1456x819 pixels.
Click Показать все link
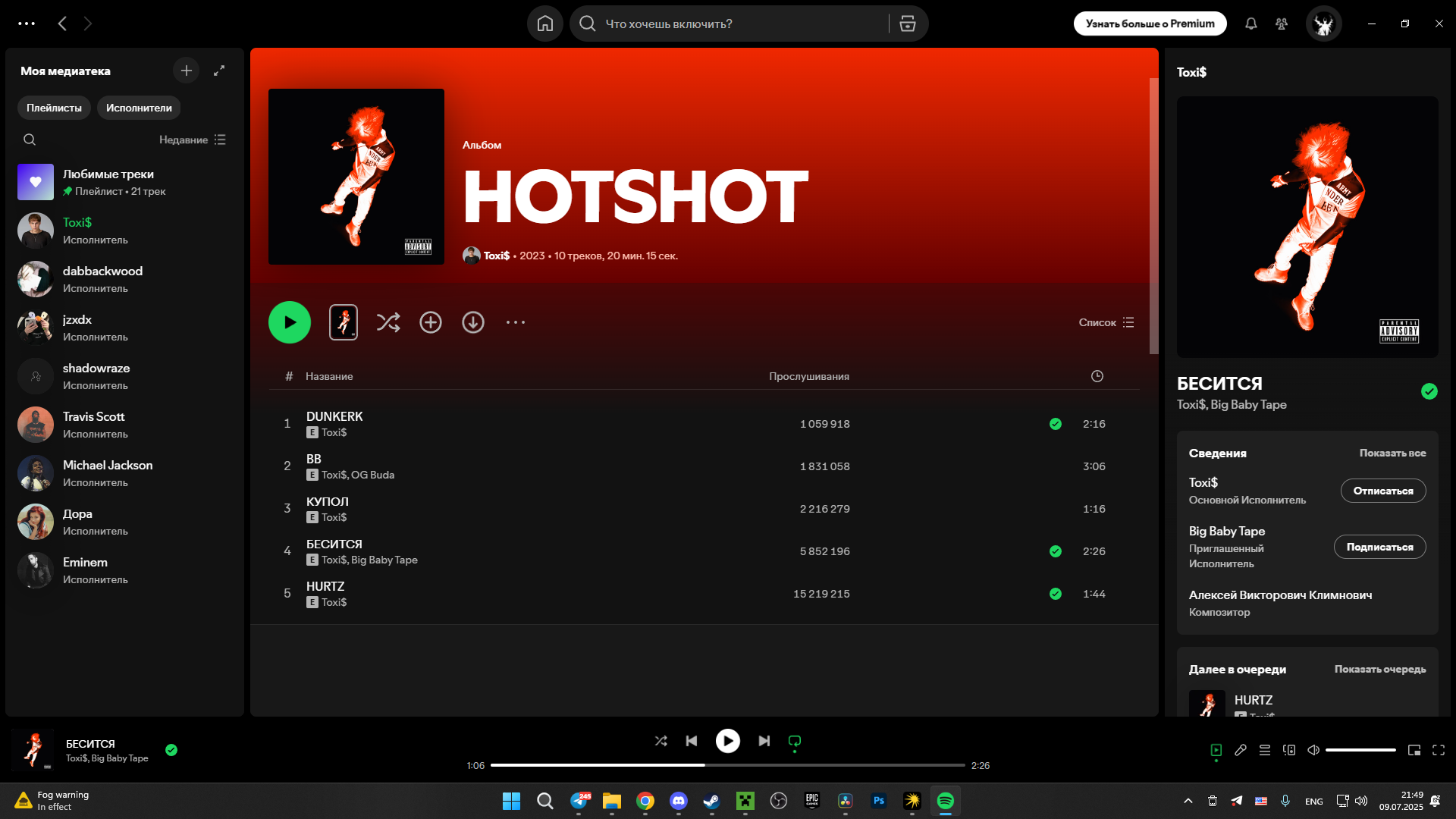tap(1392, 453)
